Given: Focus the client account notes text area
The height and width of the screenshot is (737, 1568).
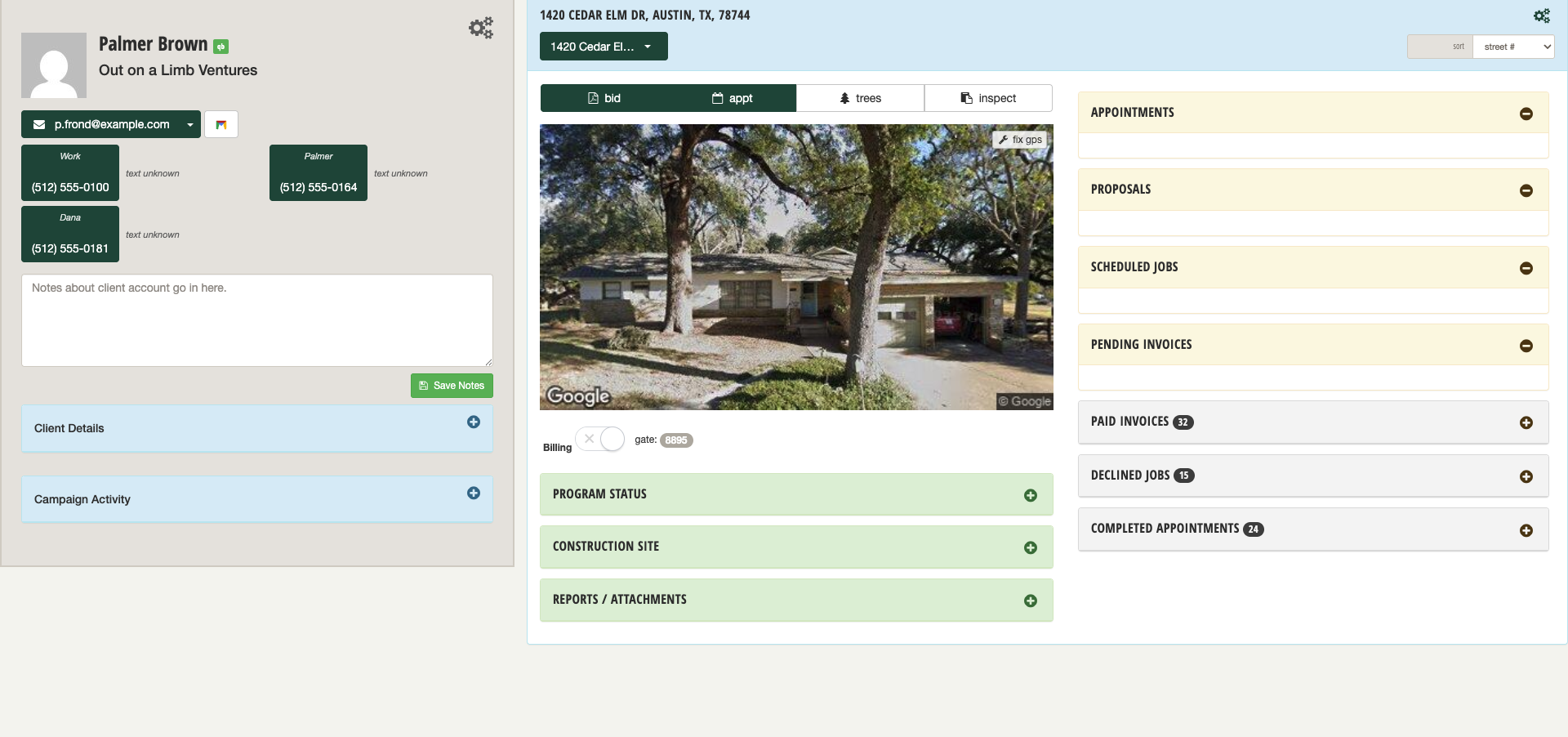Looking at the screenshot, I should pos(257,320).
